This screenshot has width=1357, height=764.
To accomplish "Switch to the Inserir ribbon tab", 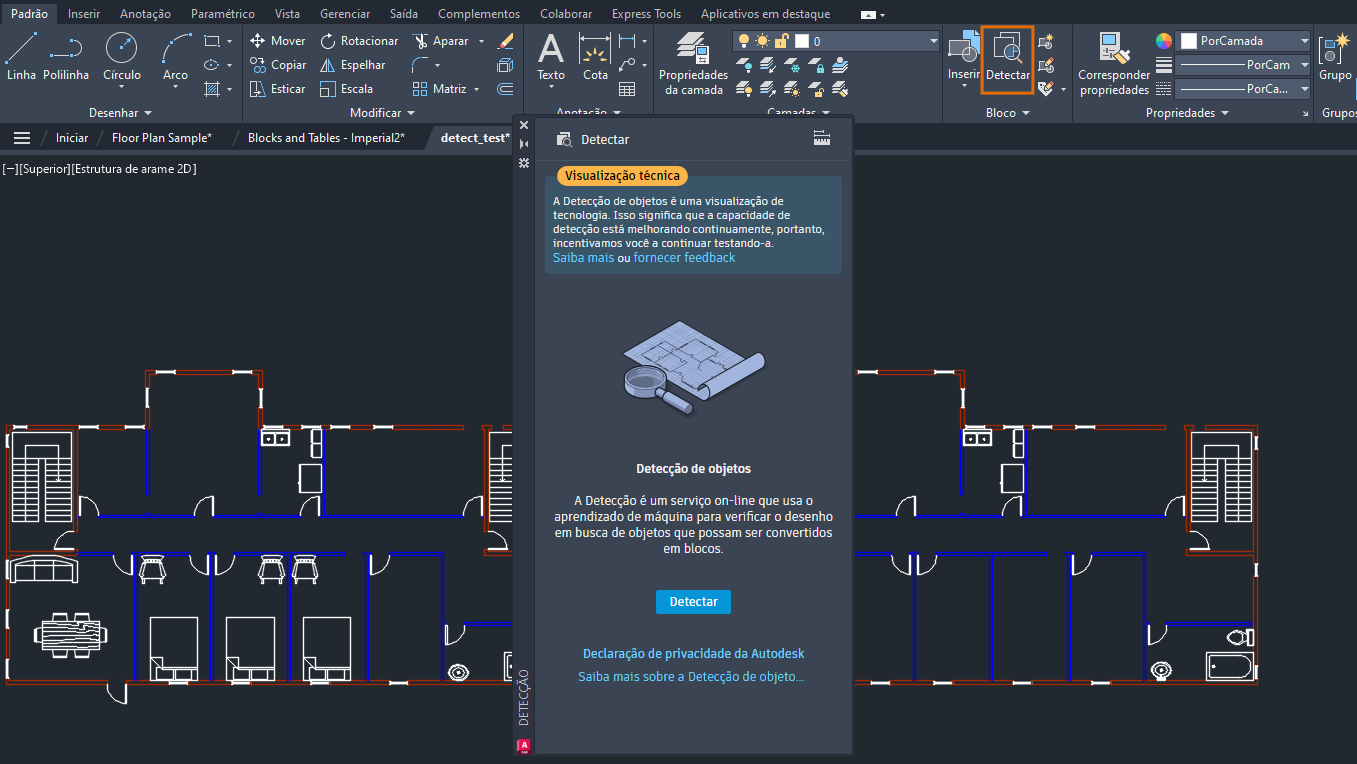I will coord(84,14).
